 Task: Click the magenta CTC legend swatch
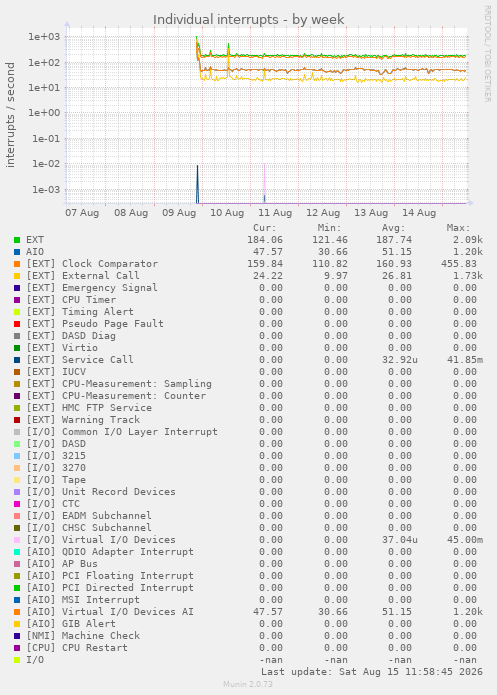tap(17, 504)
